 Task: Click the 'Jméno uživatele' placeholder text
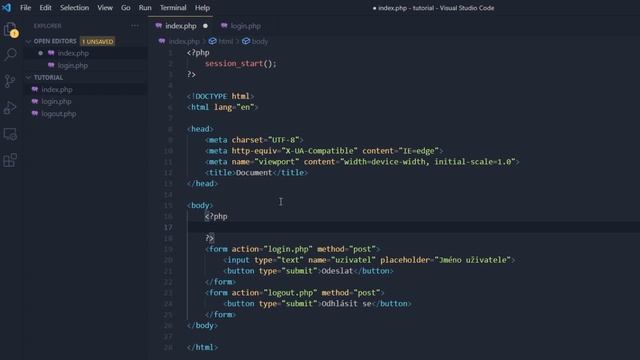click(x=473, y=260)
